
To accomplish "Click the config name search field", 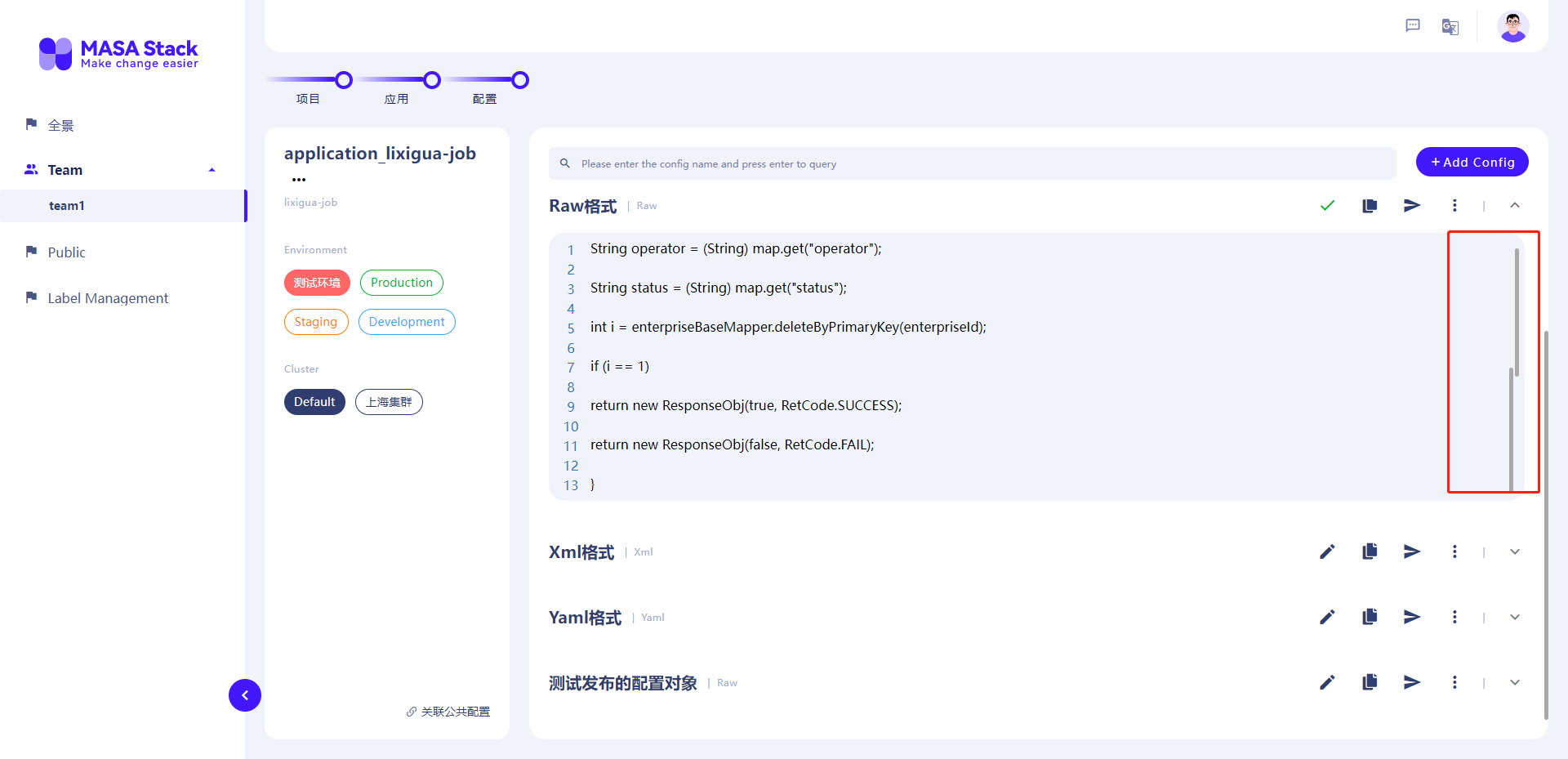I will 898,163.
